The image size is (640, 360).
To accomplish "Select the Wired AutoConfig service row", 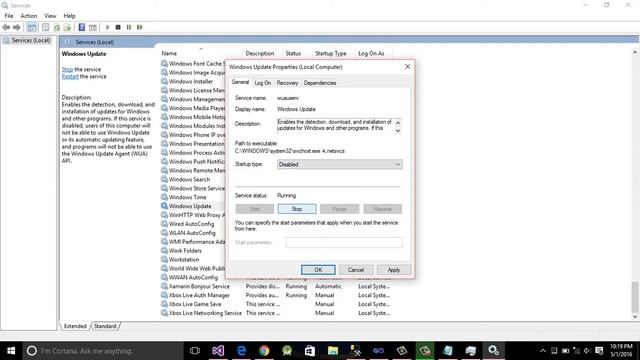I will [x=191, y=224].
